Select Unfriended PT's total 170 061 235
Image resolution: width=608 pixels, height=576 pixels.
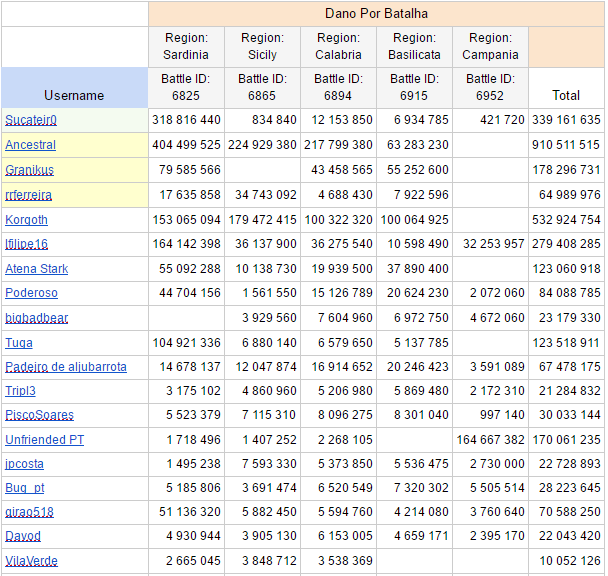pyautogui.click(x=566, y=440)
